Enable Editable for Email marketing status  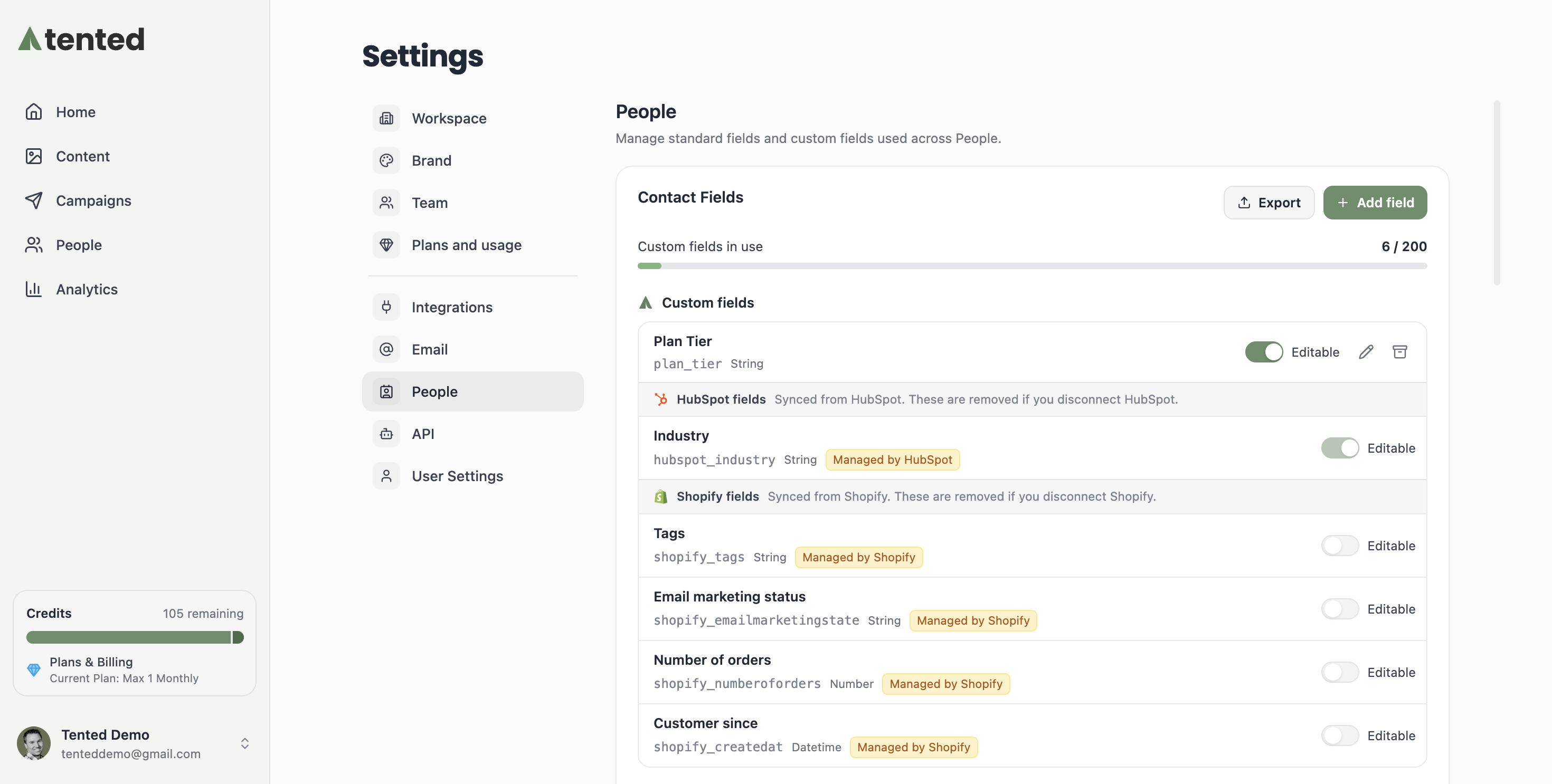click(x=1340, y=609)
